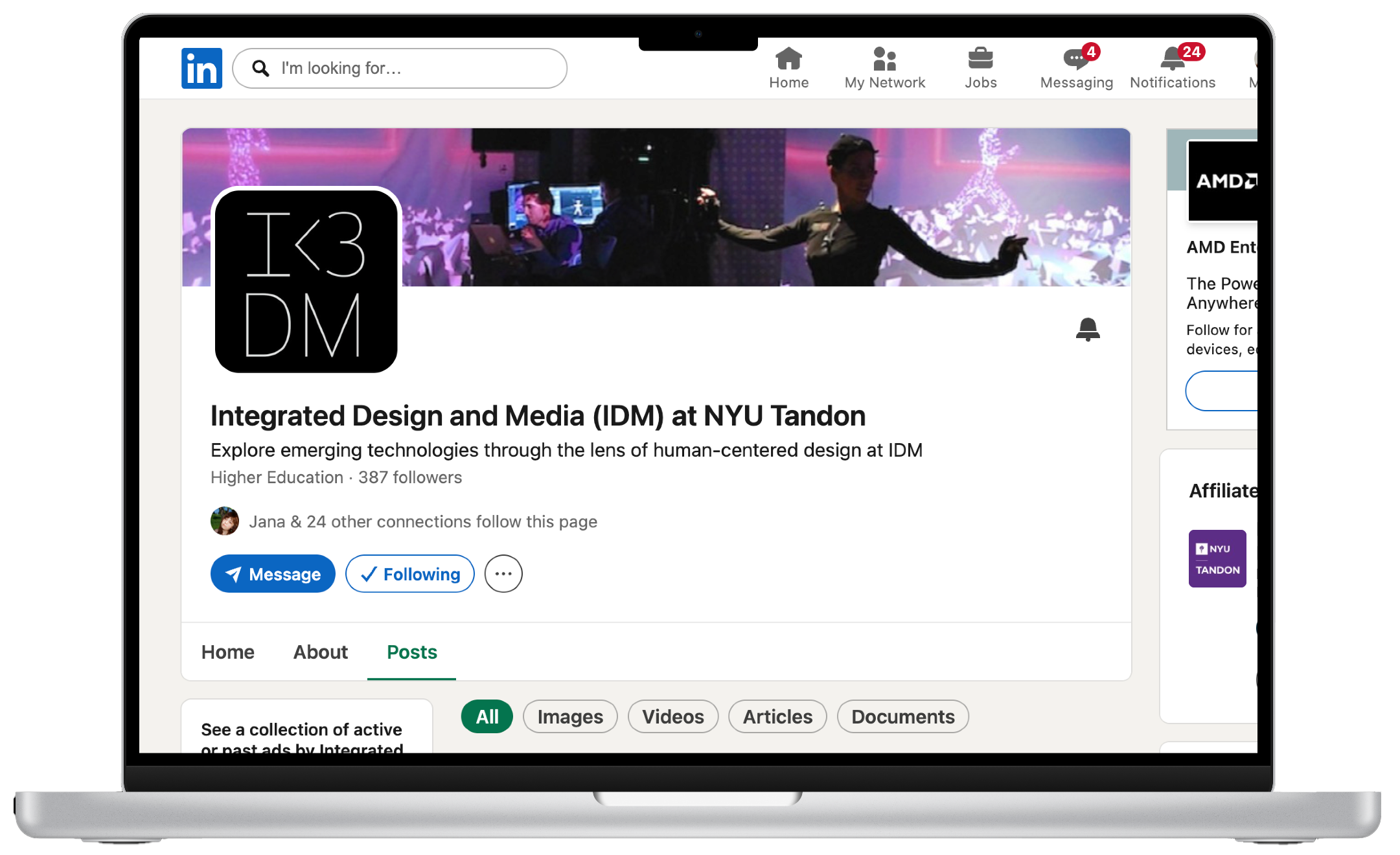Open the NYU Tandon affiliated page logo
This screenshot has width=1400, height=855.
[x=1217, y=558]
